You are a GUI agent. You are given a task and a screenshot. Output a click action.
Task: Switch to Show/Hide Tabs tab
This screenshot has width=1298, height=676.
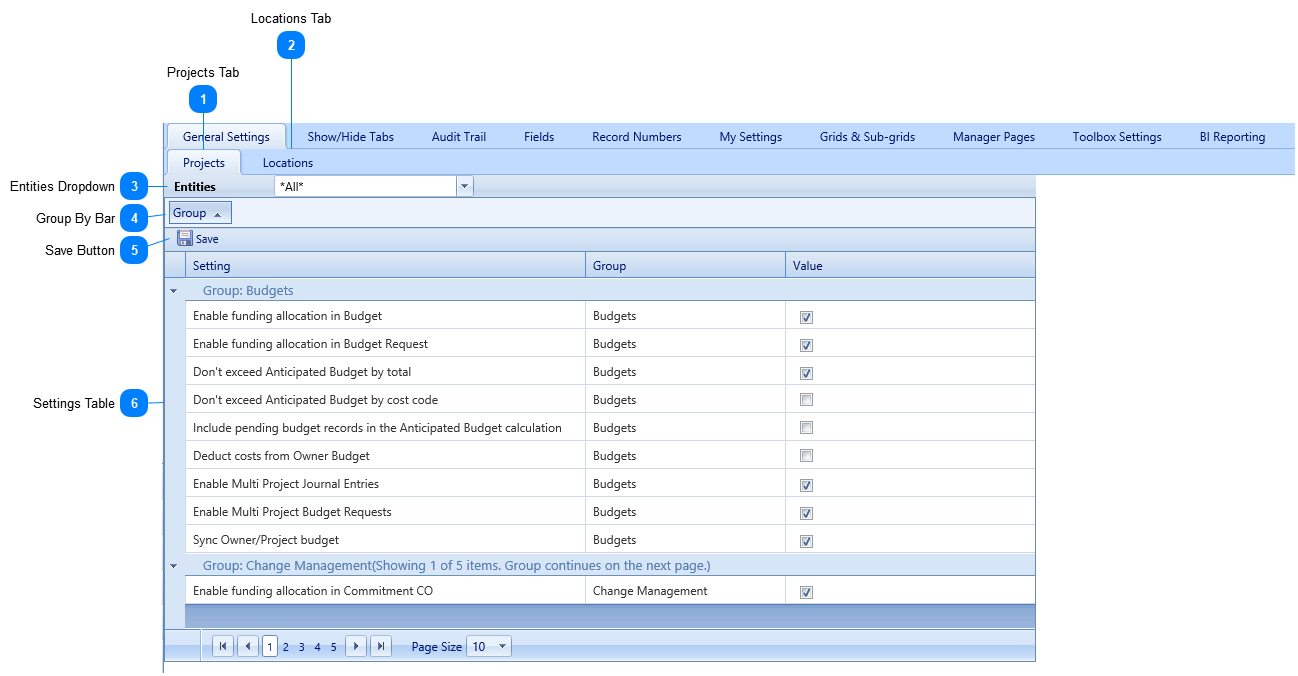click(x=350, y=137)
